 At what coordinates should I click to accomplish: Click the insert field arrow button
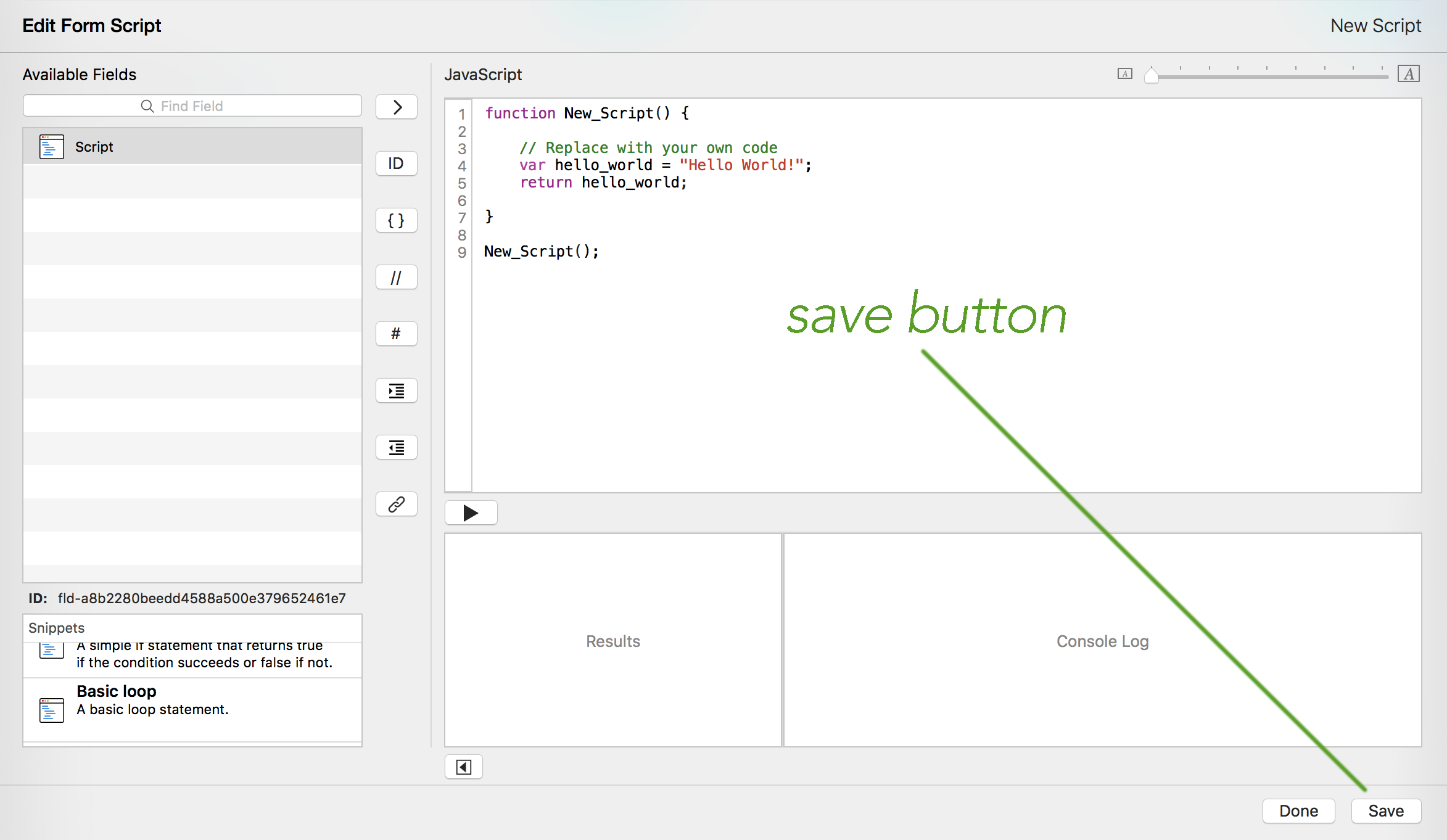coord(397,107)
